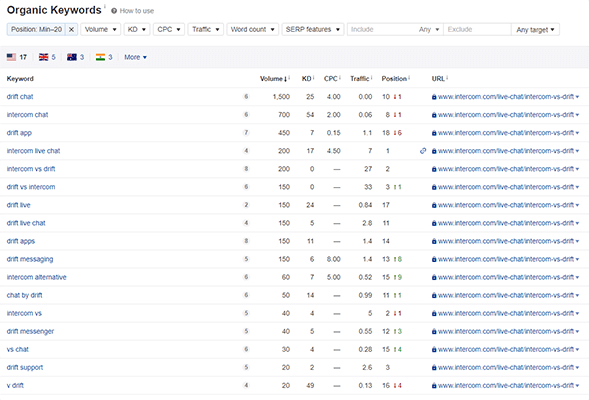
Task: Open the drift app keyword link
Action: pos(19,133)
